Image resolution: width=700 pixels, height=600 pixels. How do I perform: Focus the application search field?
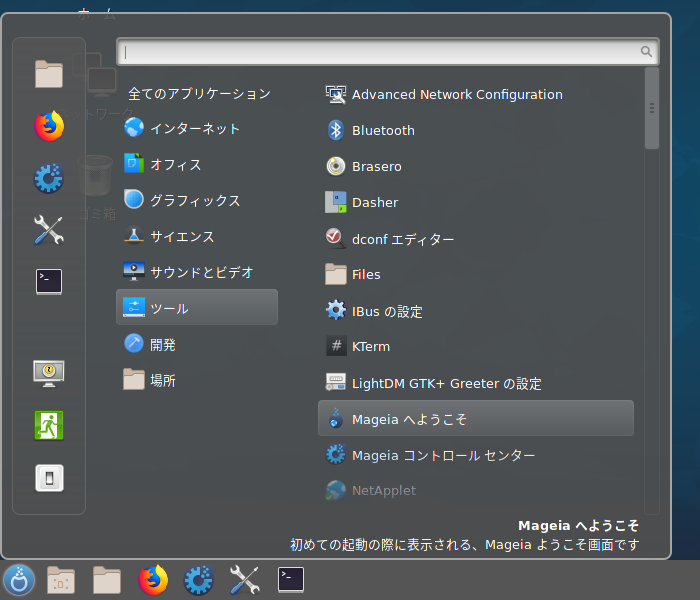388,52
